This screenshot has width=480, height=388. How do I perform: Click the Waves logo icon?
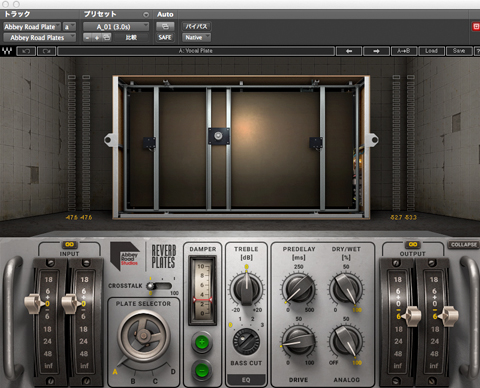click(x=7, y=51)
